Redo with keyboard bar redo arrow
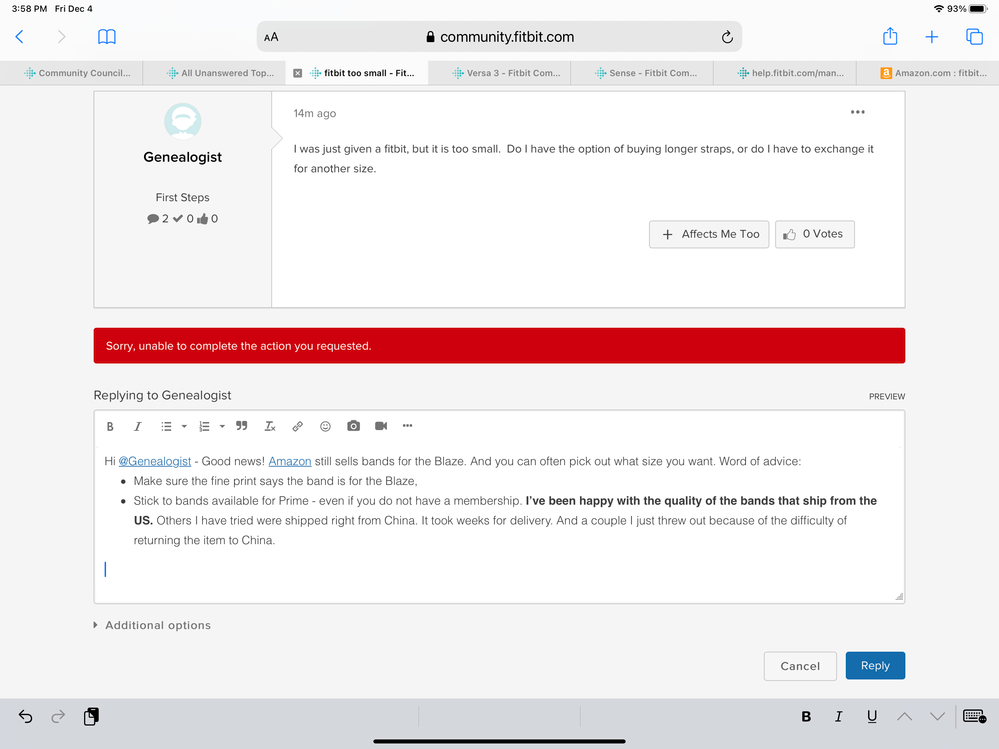Screen dimensions: 999x749 58,717
